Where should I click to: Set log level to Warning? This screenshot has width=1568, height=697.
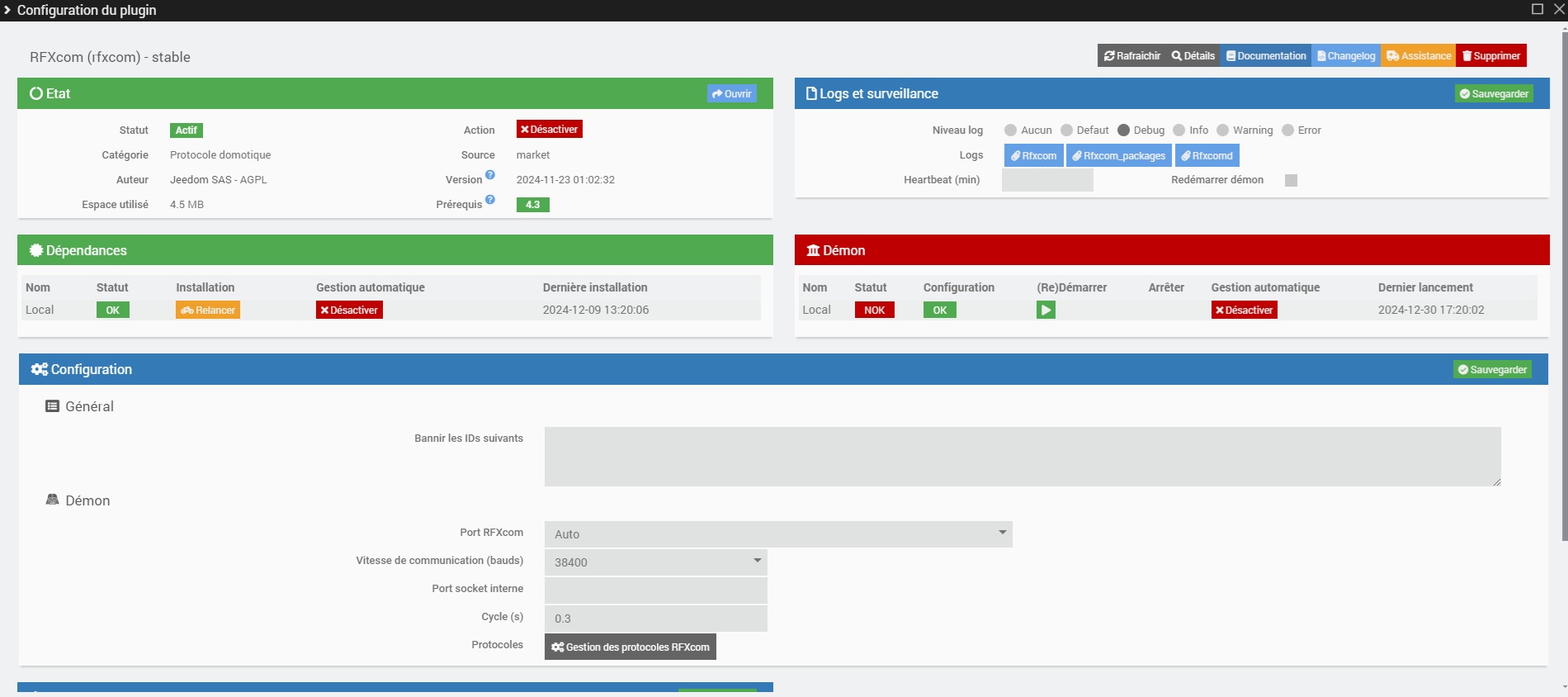pos(1223,130)
